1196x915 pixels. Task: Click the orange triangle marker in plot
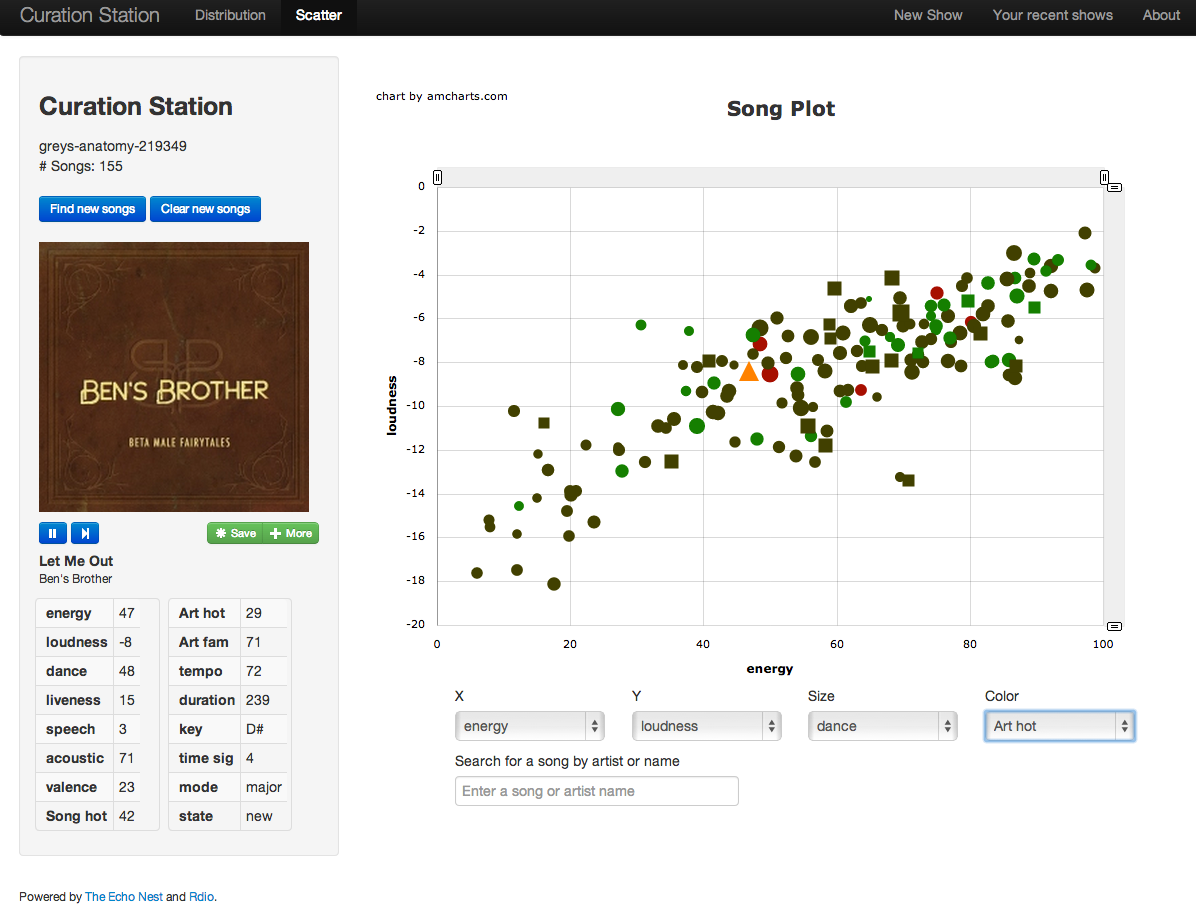749,372
